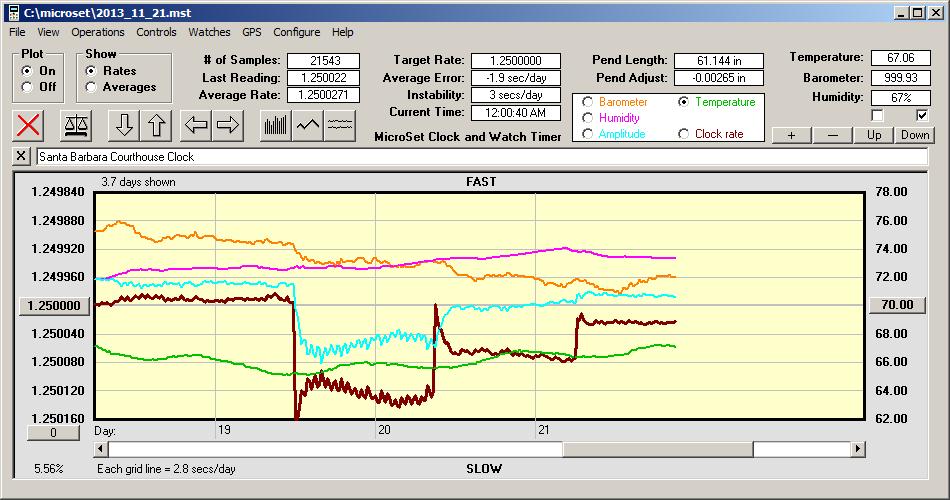Select Show Rates option
950x500 pixels.
click(x=91, y=71)
